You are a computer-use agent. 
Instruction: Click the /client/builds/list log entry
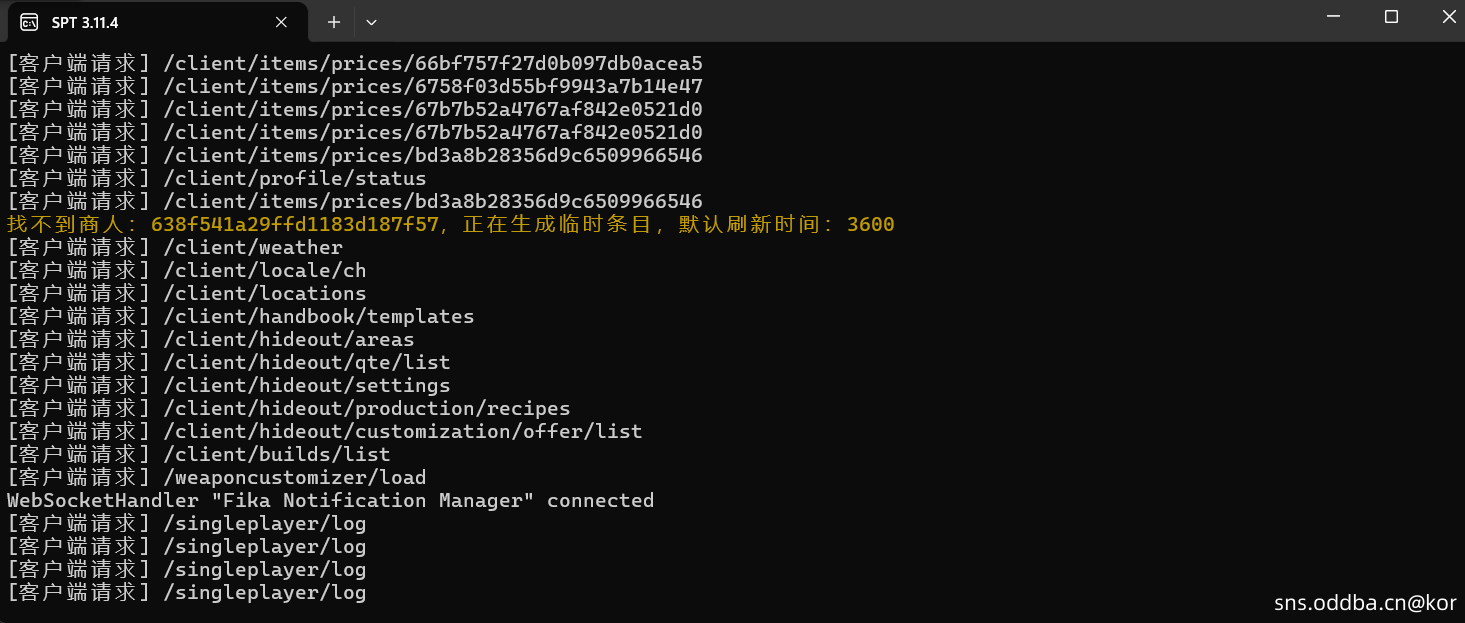276,455
